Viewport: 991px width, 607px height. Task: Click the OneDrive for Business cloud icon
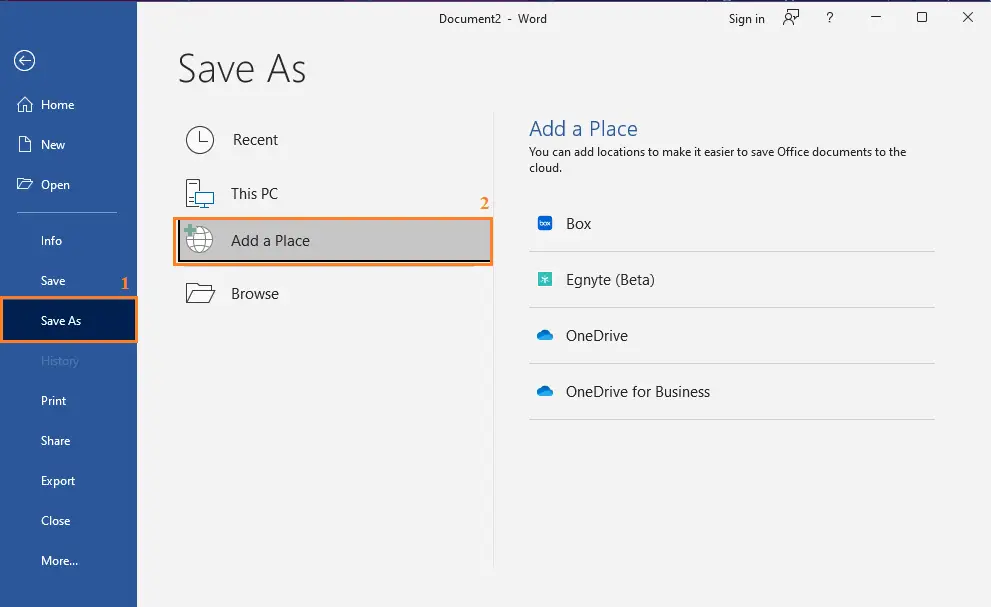pos(545,391)
